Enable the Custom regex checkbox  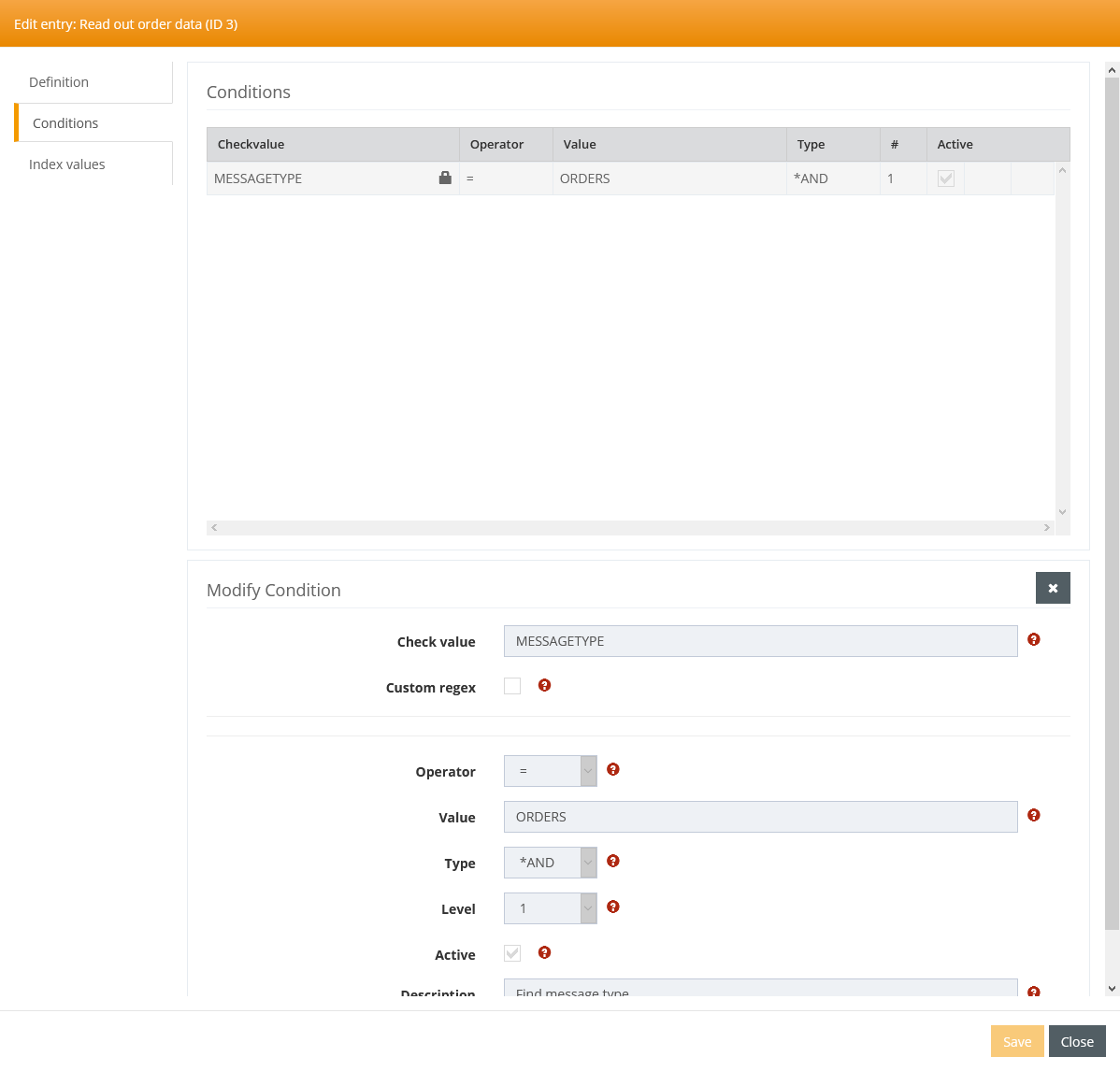(512, 686)
